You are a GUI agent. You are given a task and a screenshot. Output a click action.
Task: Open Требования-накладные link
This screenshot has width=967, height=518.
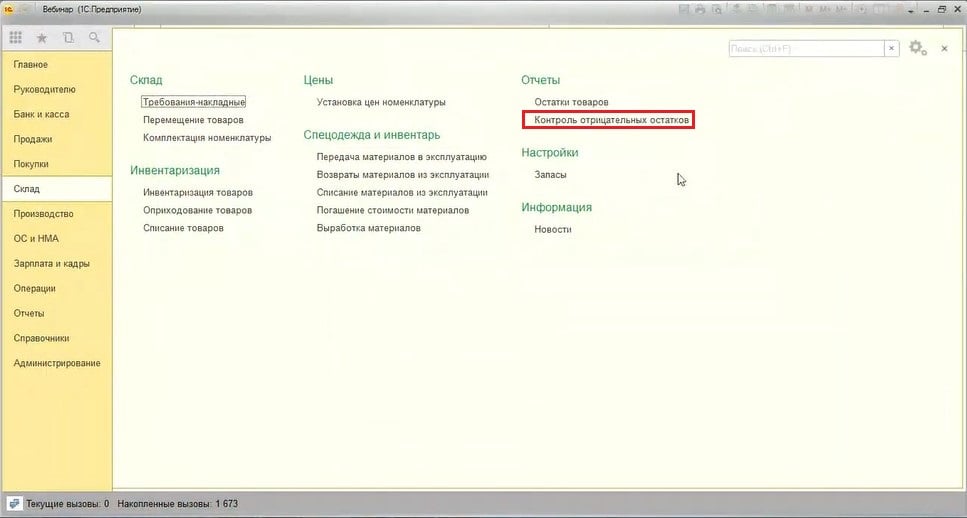tap(194, 102)
